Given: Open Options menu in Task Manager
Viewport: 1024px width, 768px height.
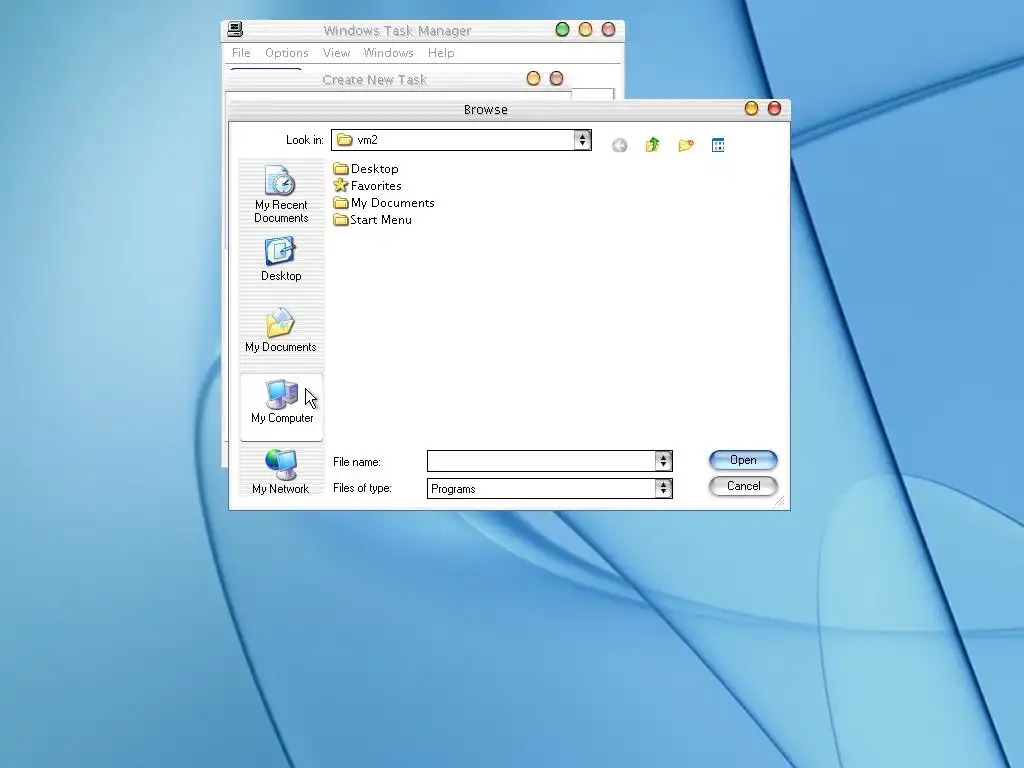Looking at the screenshot, I should point(287,53).
